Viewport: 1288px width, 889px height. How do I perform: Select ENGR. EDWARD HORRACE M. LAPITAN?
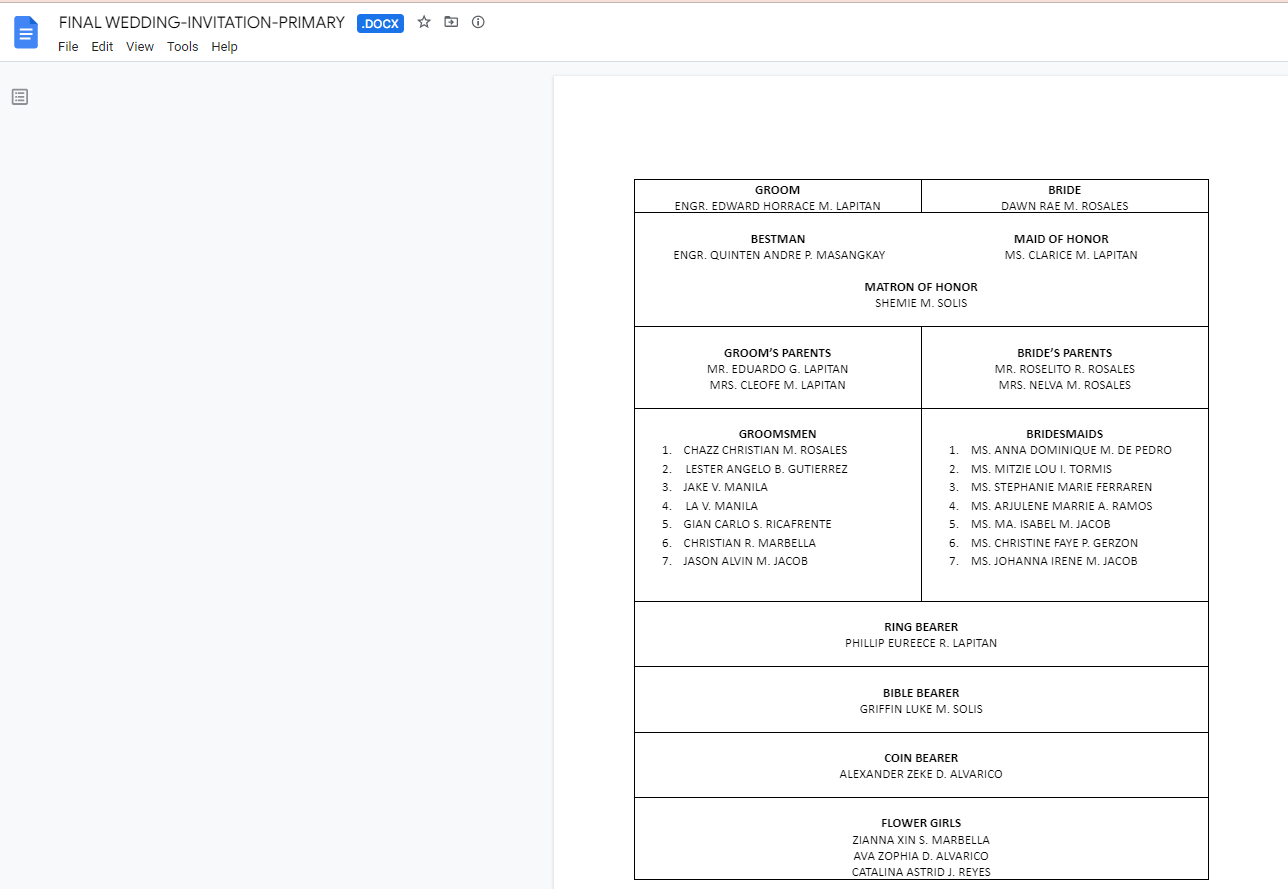[778, 206]
